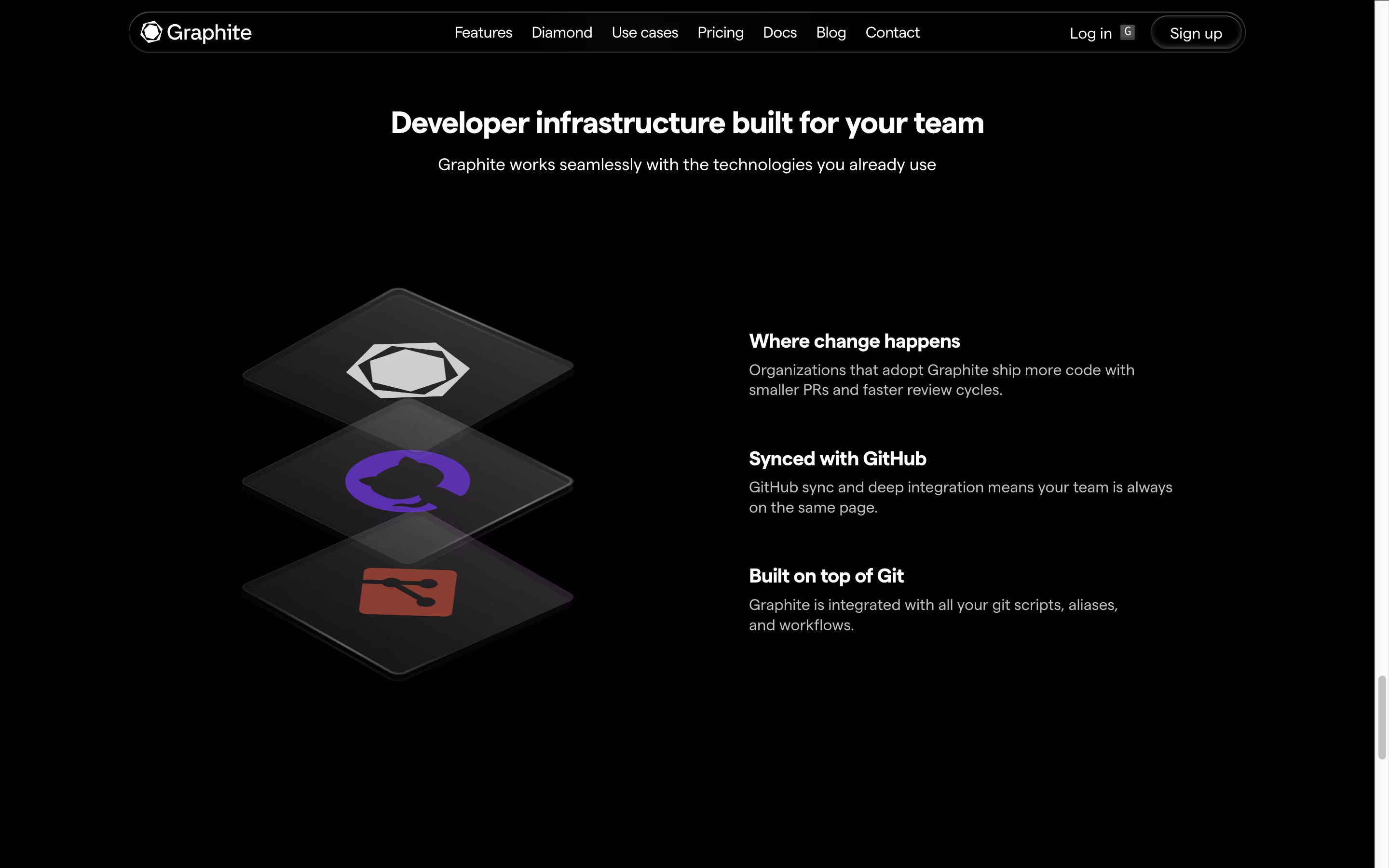Image resolution: width=1389 pixels, height=868 pixels.
Task: Click the 'Developer infrastructure built for your team' heading
Action: pyautogui.click(x=687, y=123)
